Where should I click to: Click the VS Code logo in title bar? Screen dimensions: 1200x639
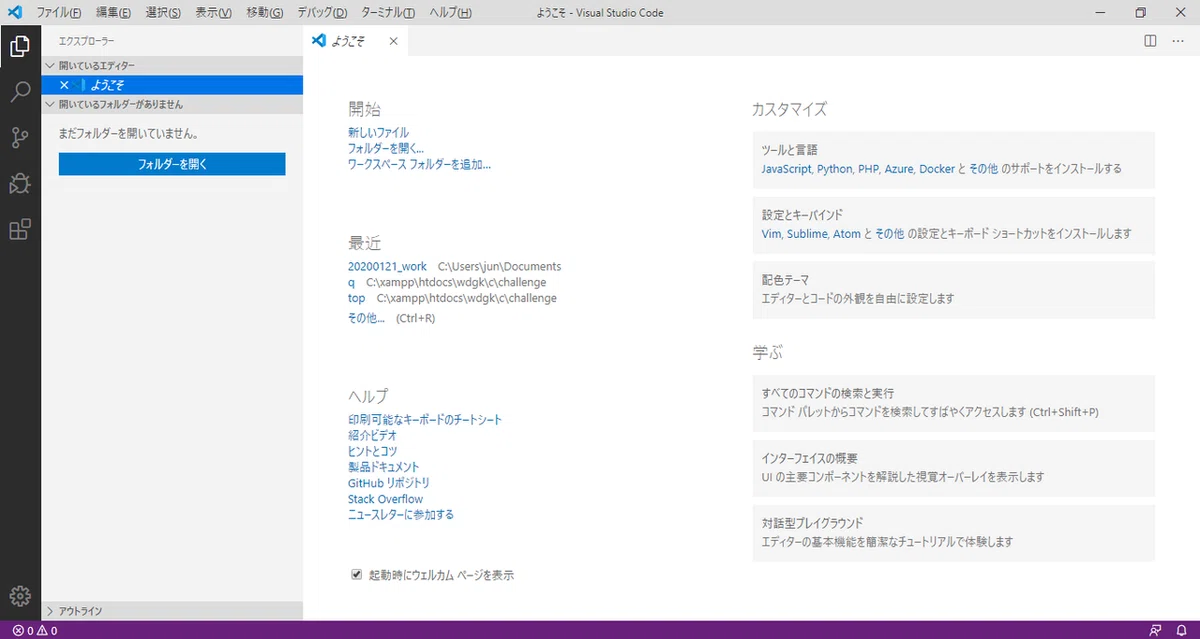tap(14, 13)
